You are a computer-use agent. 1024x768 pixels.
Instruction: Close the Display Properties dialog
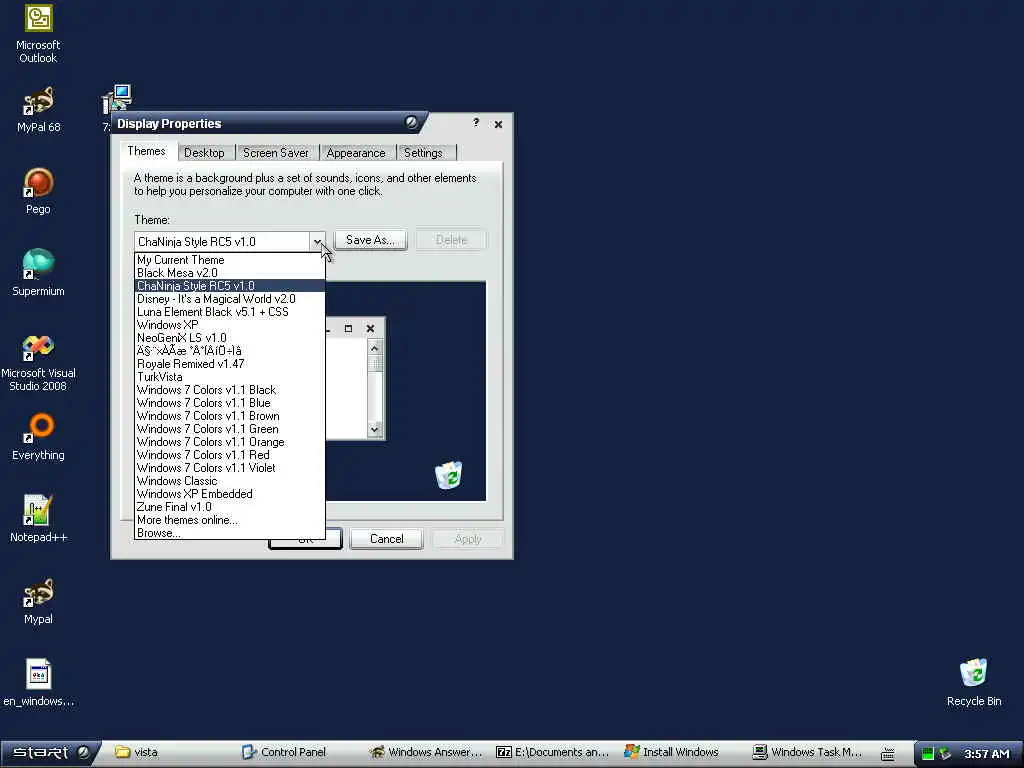pyautogui.click(x=498, y=124)
